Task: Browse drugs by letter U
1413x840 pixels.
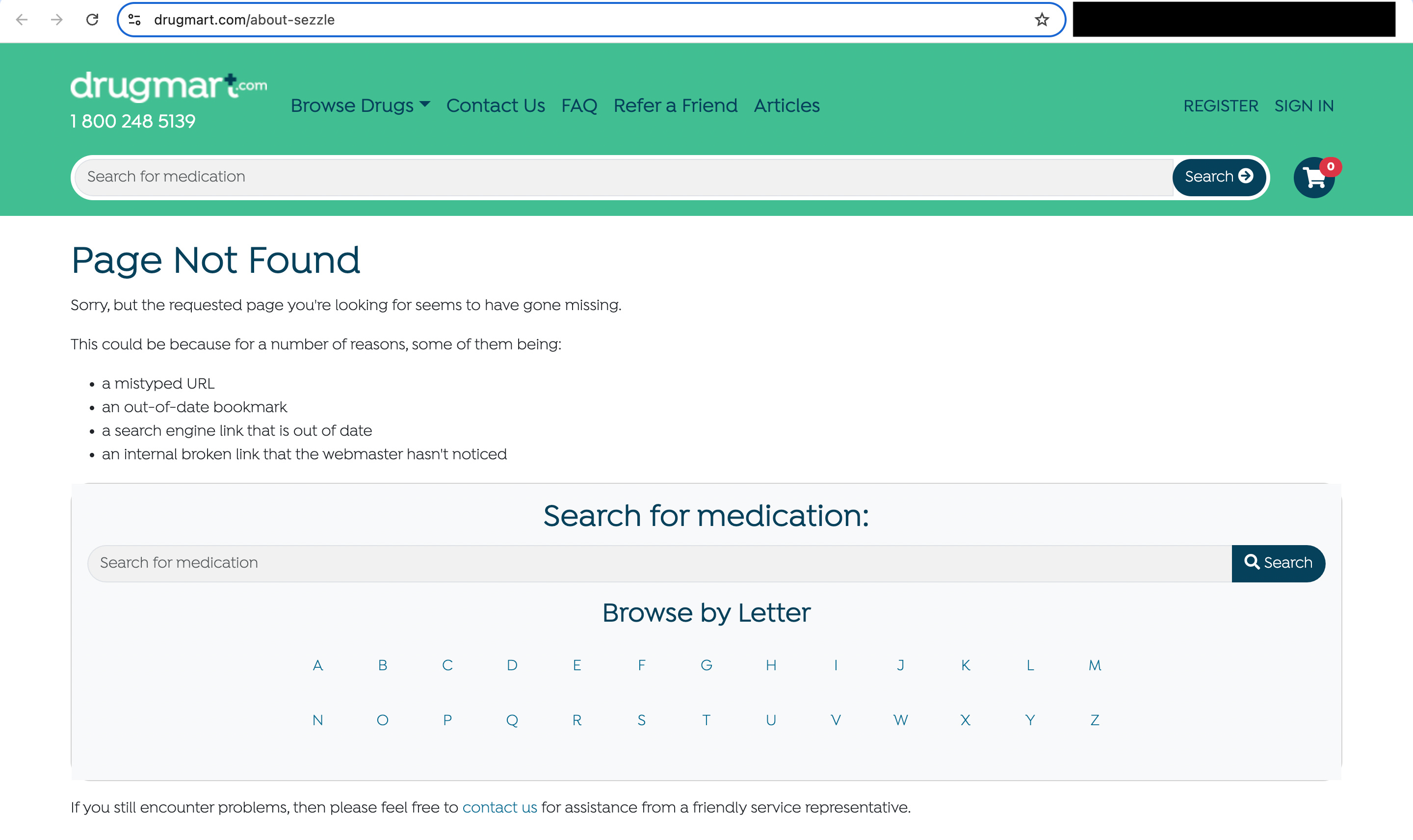Action: [x=771, y=721]
